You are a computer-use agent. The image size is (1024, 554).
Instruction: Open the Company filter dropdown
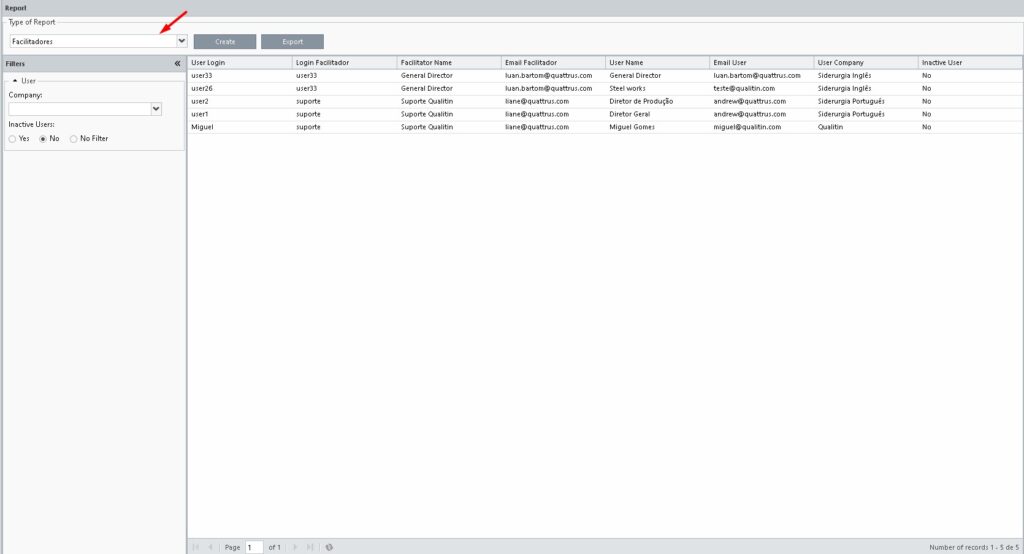tap(156, 109)
